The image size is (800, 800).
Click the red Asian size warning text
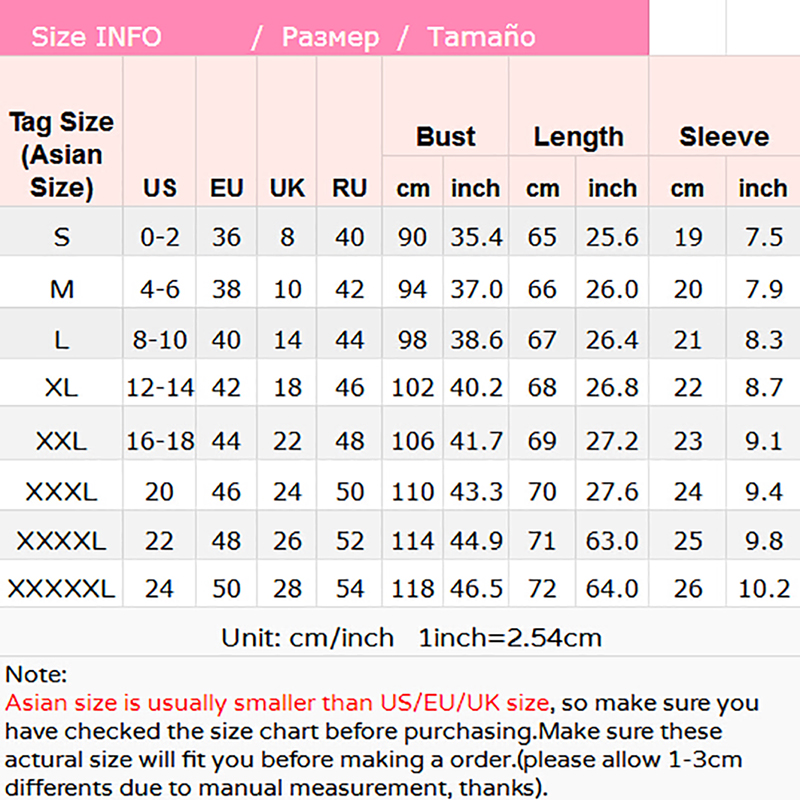(277, 703)
